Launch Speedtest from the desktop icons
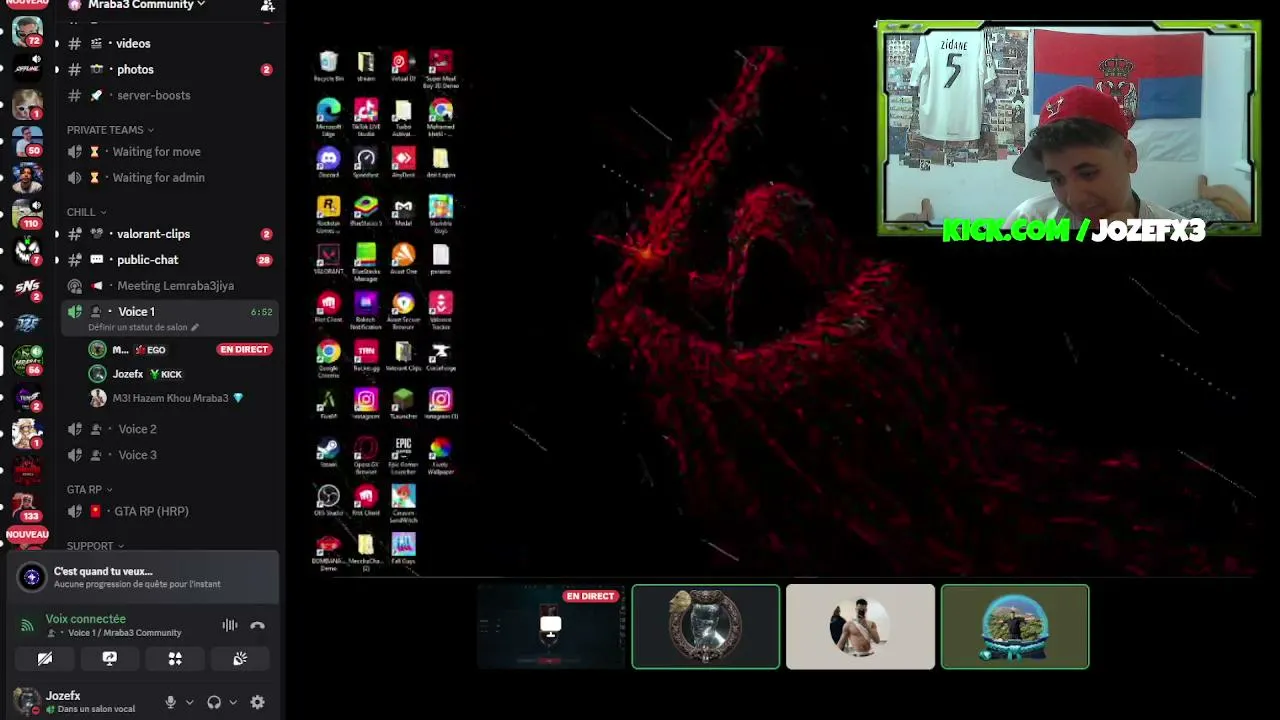 tap(366, 163)
